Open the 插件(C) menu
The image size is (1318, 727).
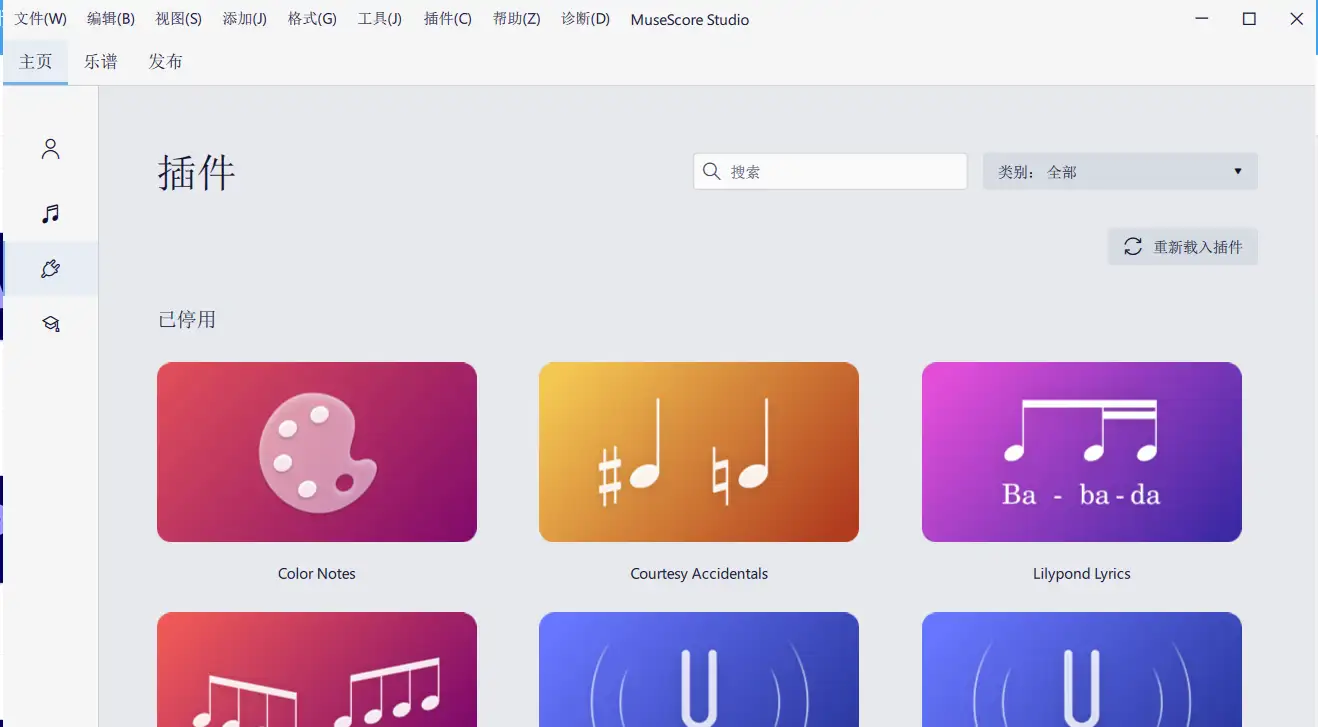[x=447, y=19]
